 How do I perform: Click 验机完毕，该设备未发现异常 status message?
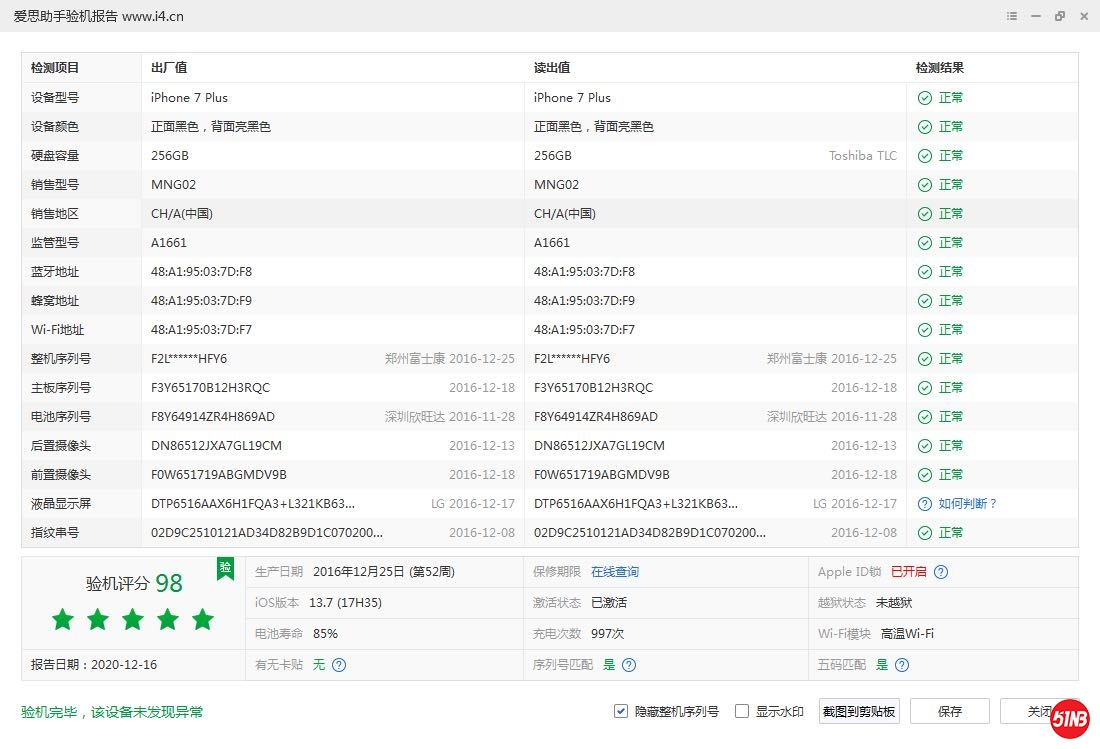[x=112, y=713]
